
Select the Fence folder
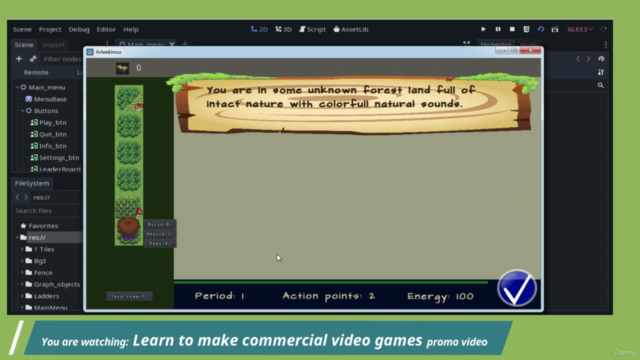tap(43, 273)
